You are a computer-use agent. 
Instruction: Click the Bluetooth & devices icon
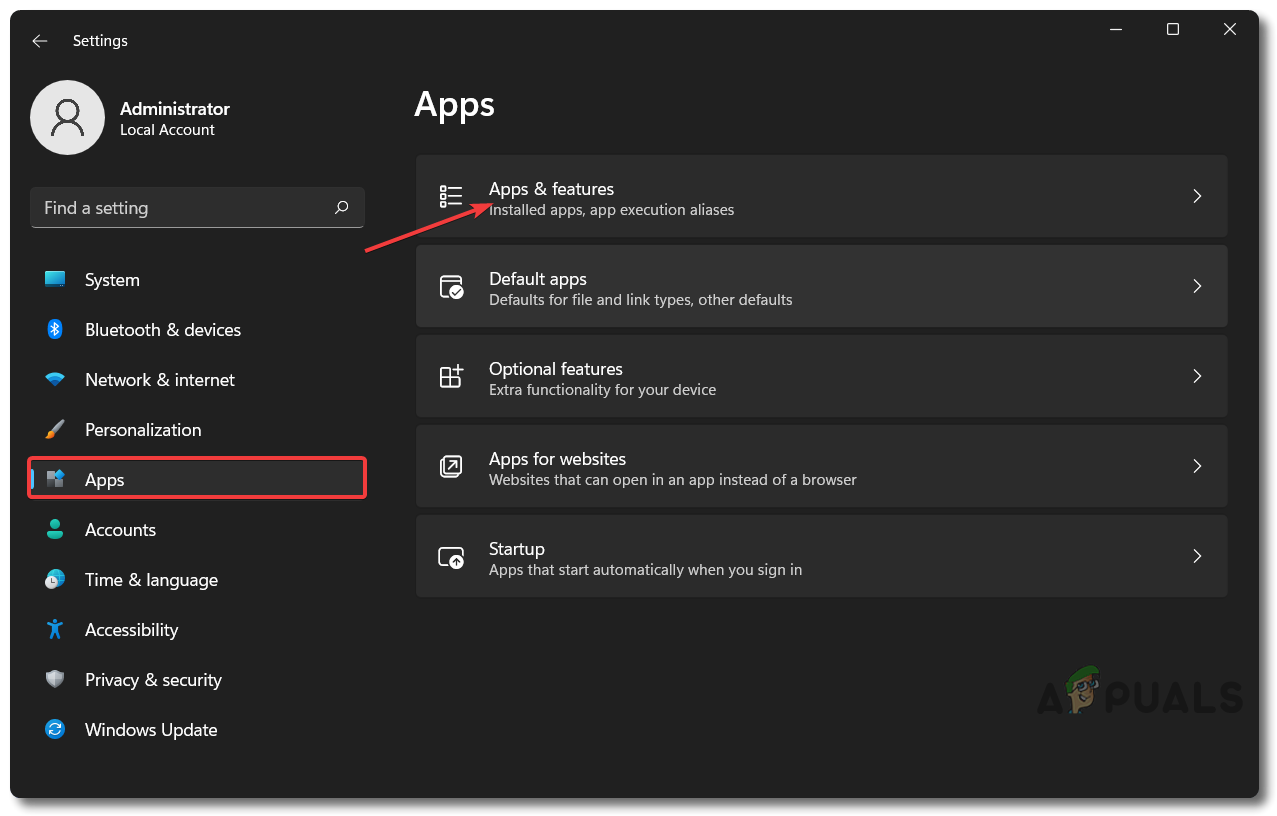(55, 330)
